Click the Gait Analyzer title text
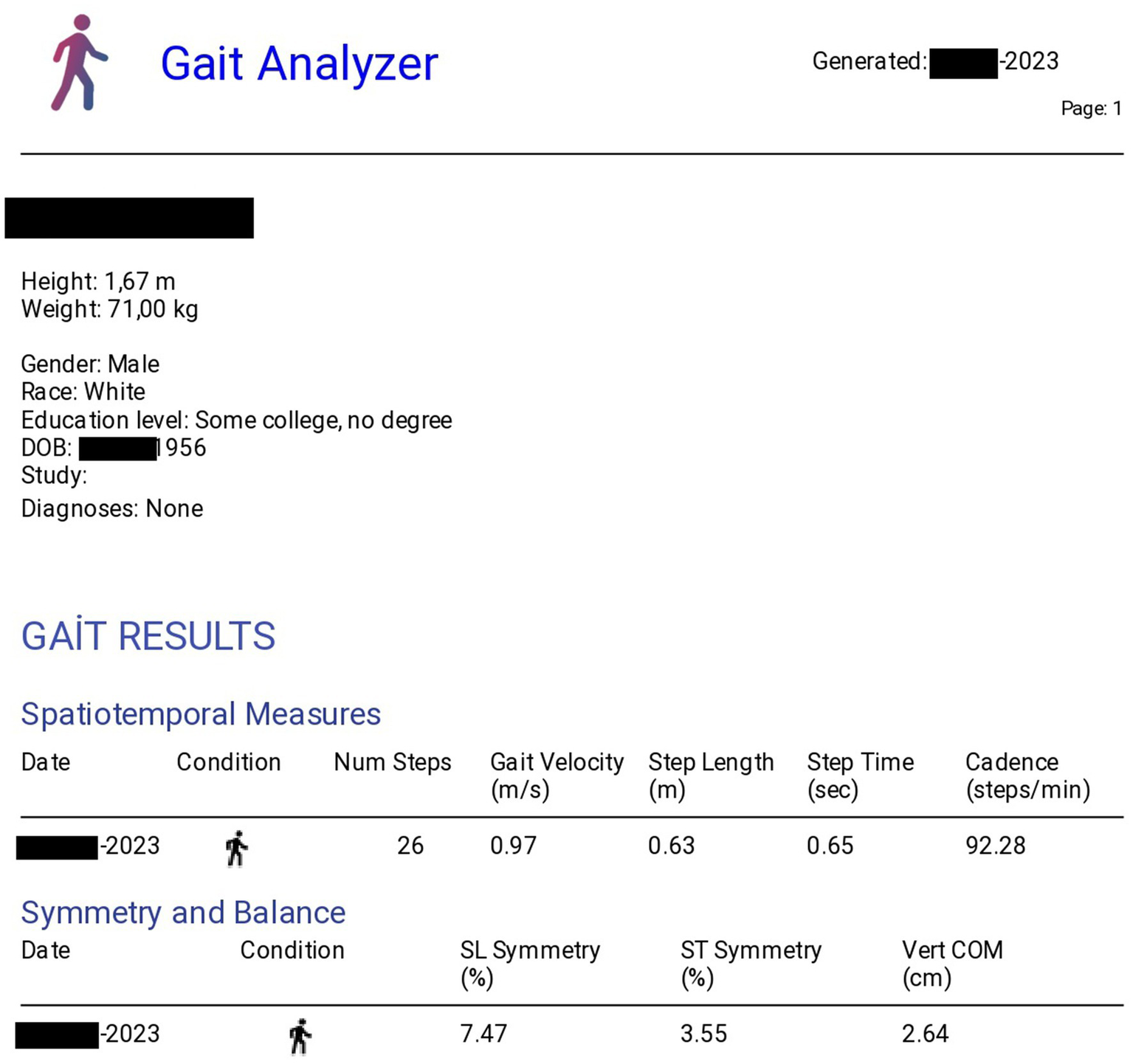Image resolution: width=1133 pixels, height=1064 pixels. (299, 63)
